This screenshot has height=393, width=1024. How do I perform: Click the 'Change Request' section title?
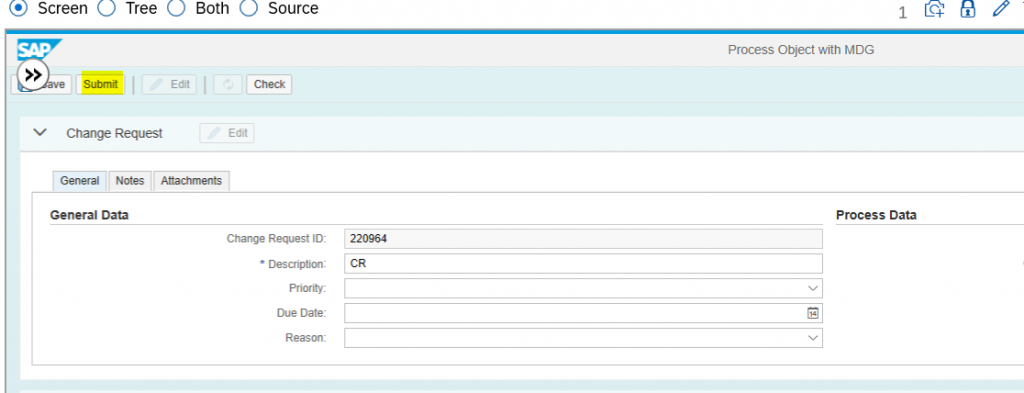pyautogui.click(x=114, y=133)
